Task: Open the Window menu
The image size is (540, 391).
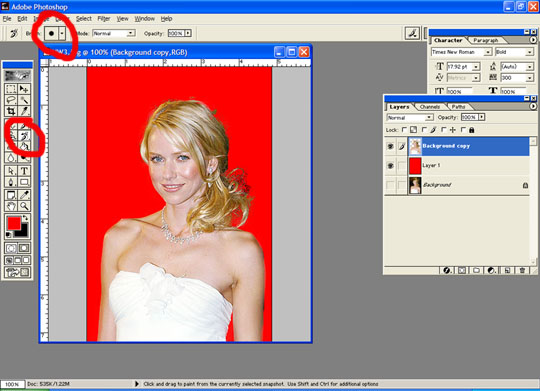Action: (145, 19)
